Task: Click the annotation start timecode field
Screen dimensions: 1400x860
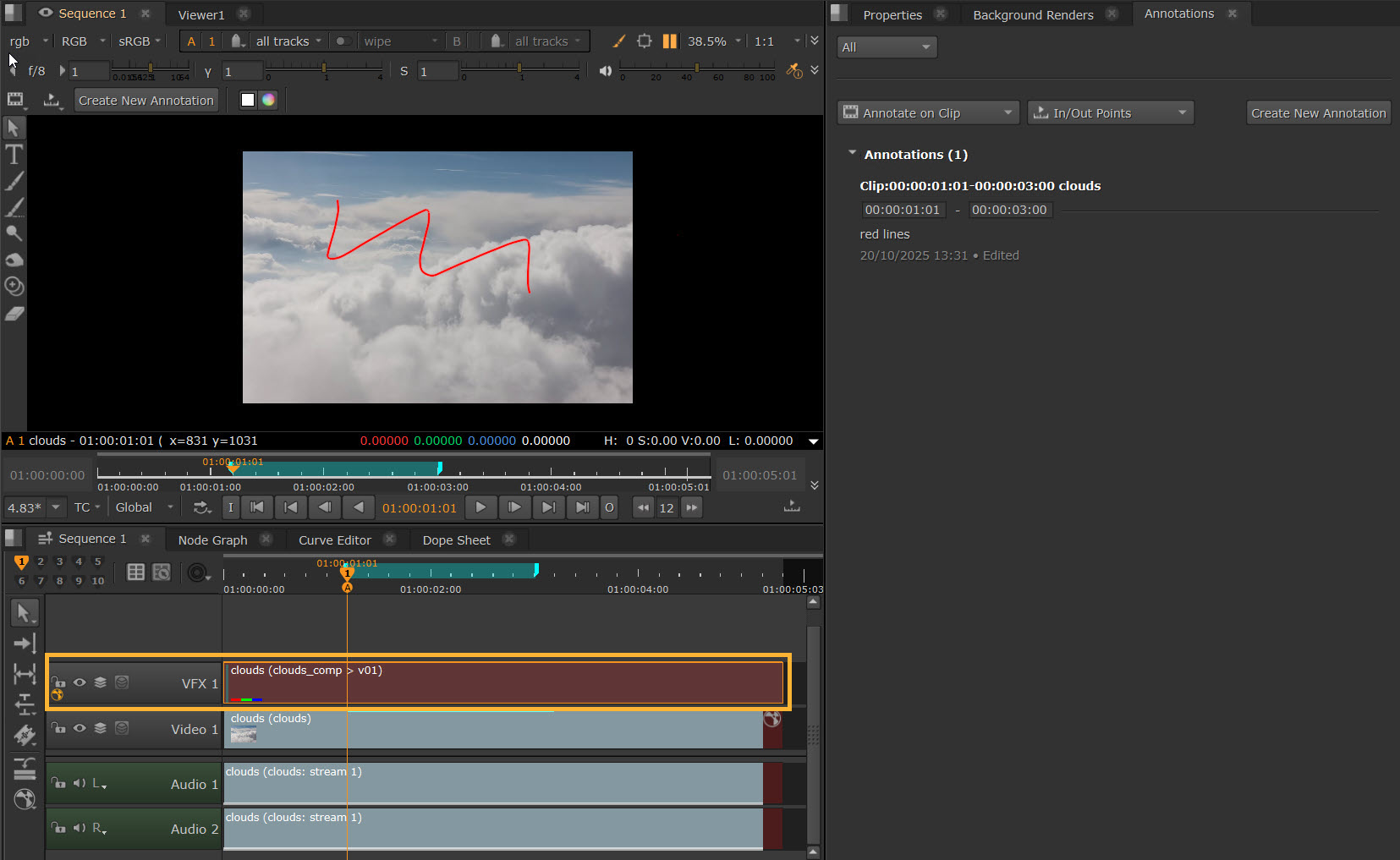Action: coord(902,210)
